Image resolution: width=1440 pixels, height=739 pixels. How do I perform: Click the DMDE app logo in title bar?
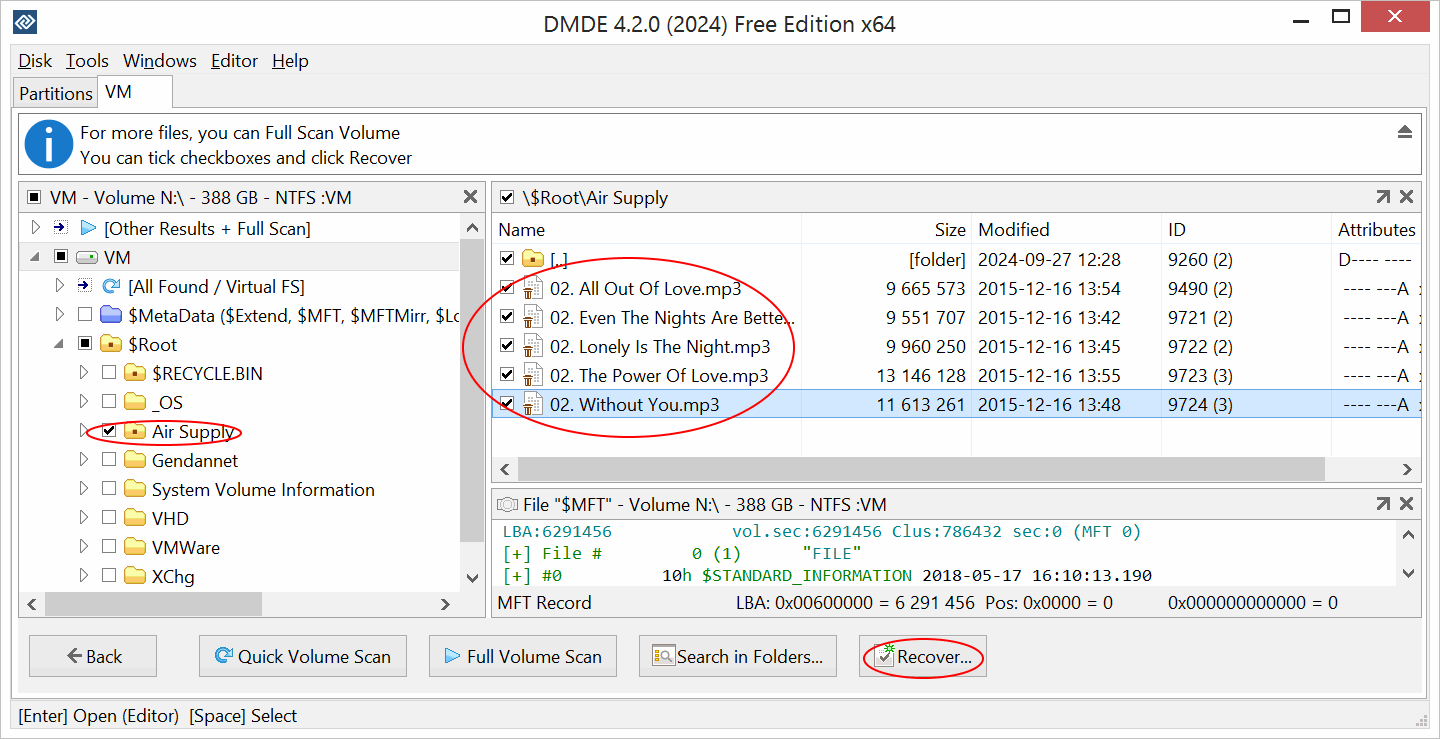tap(24, 22)
